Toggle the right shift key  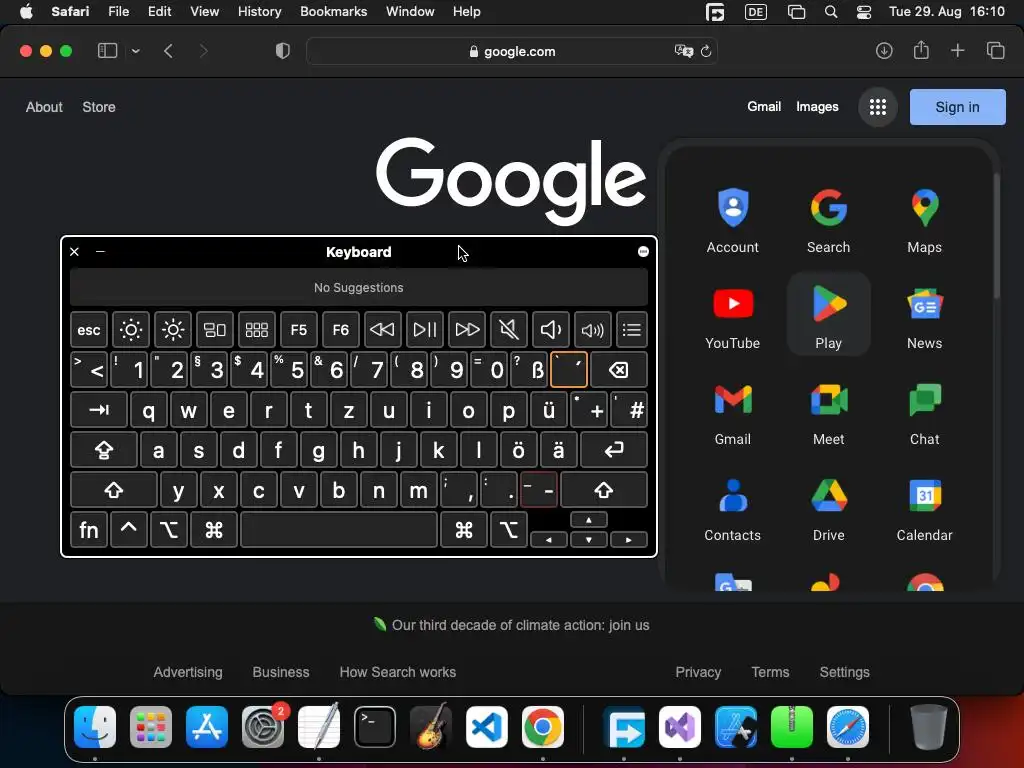pyautogui.click(x=604, y=490)
